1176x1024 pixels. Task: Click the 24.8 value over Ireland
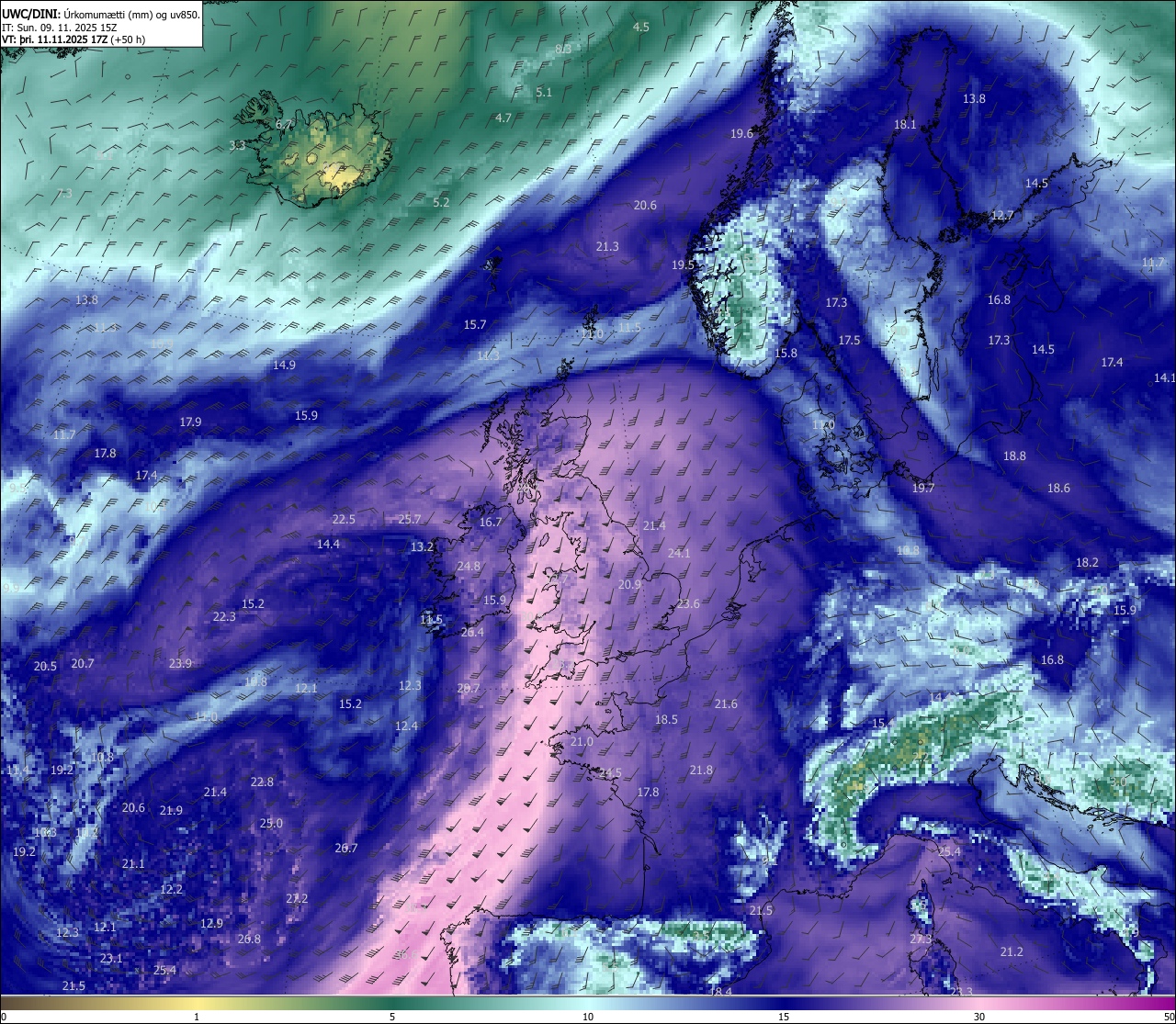coord(469,567)
